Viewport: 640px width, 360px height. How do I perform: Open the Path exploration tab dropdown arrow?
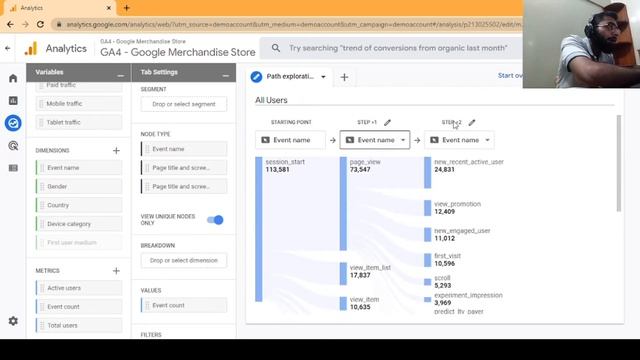click(323, 77)
